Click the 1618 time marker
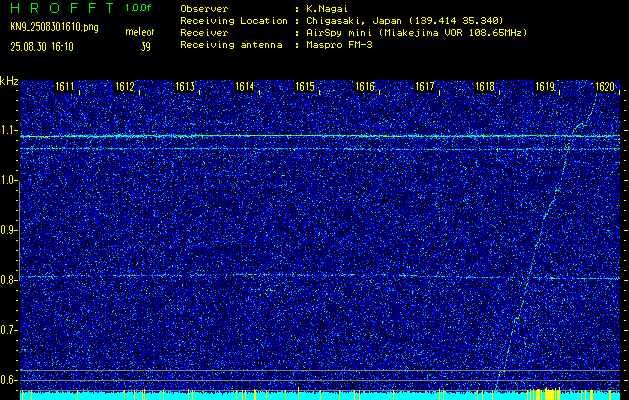629x400 pixels. (x=485, y=87)
